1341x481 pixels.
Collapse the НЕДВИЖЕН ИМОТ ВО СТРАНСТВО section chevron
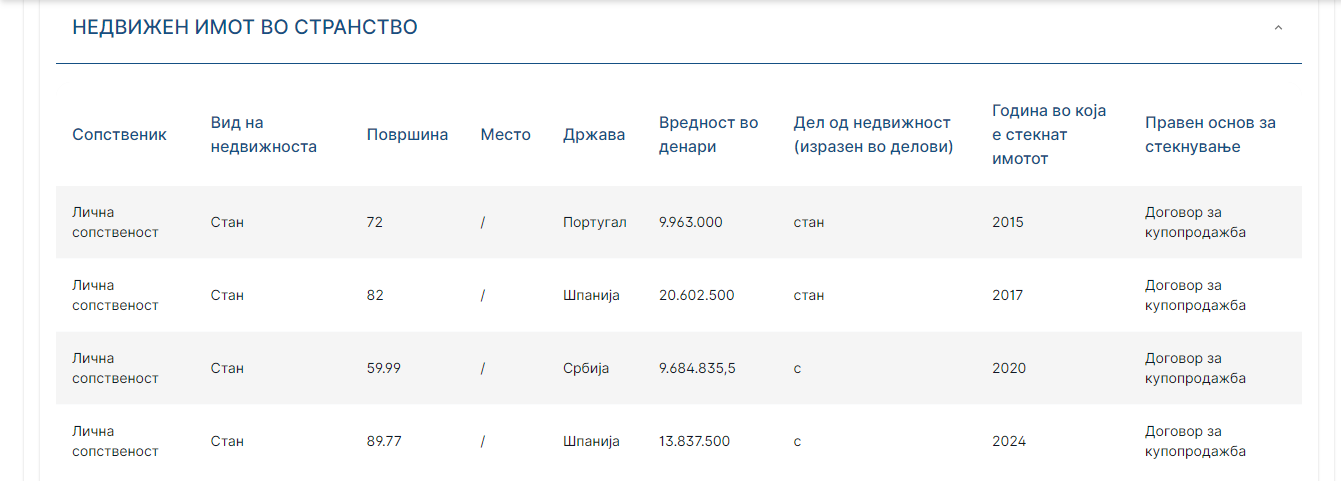pos(1277,28)
